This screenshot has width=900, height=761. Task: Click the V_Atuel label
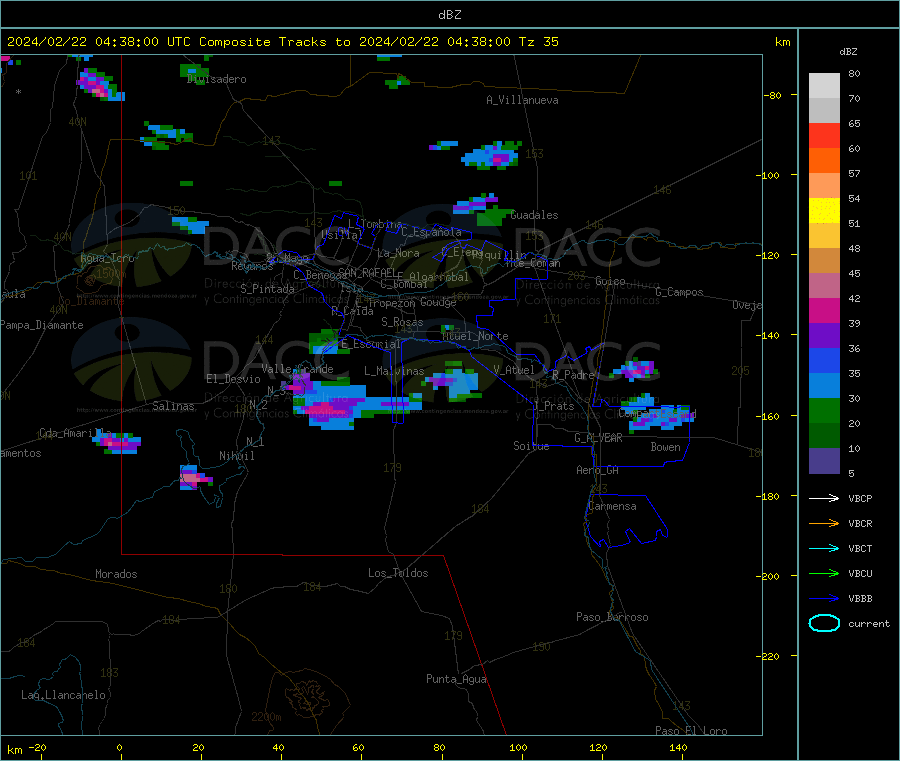click(x=514, y=370)
